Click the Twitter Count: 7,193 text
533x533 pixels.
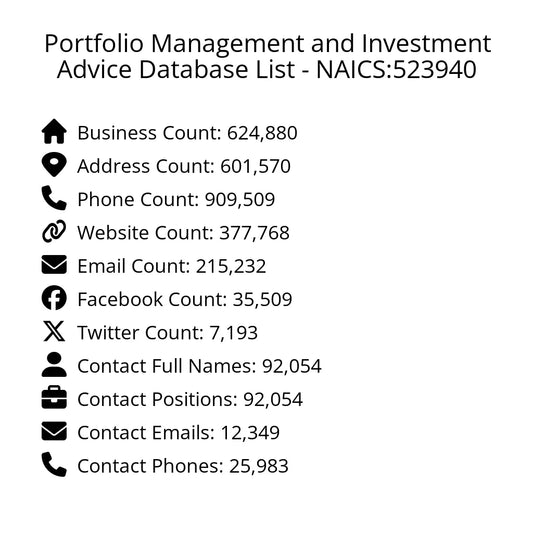168,332
